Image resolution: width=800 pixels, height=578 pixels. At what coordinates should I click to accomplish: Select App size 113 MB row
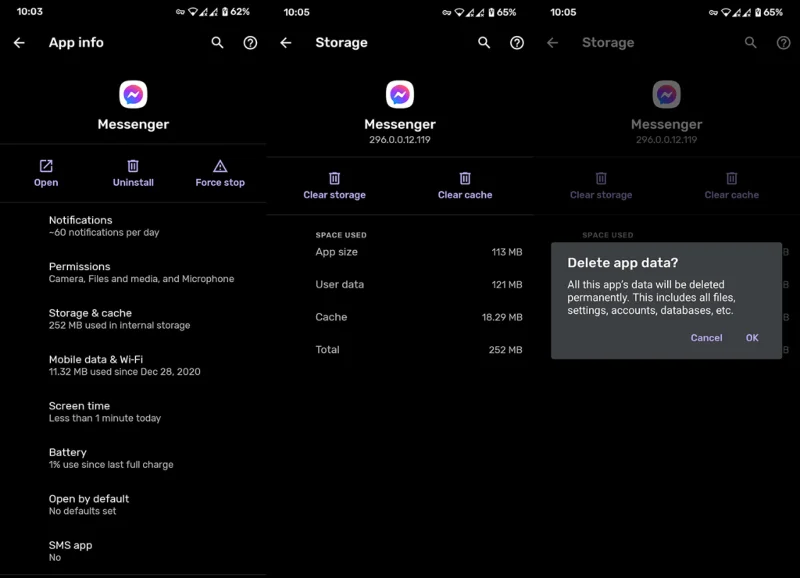coord(418,252)
